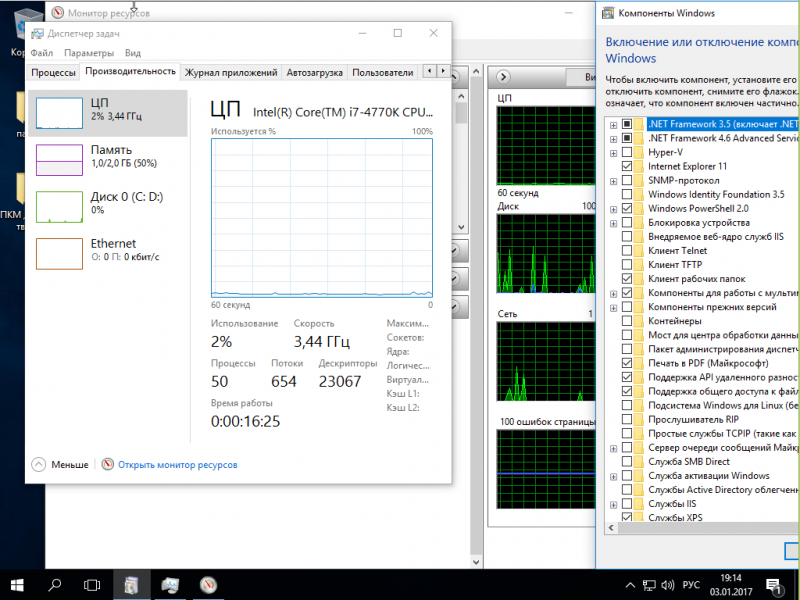This screenshot has width=800, height=600.
Task: Click the folder icon beside Windows PowerShell 2.0
Action: coord(639,208)
